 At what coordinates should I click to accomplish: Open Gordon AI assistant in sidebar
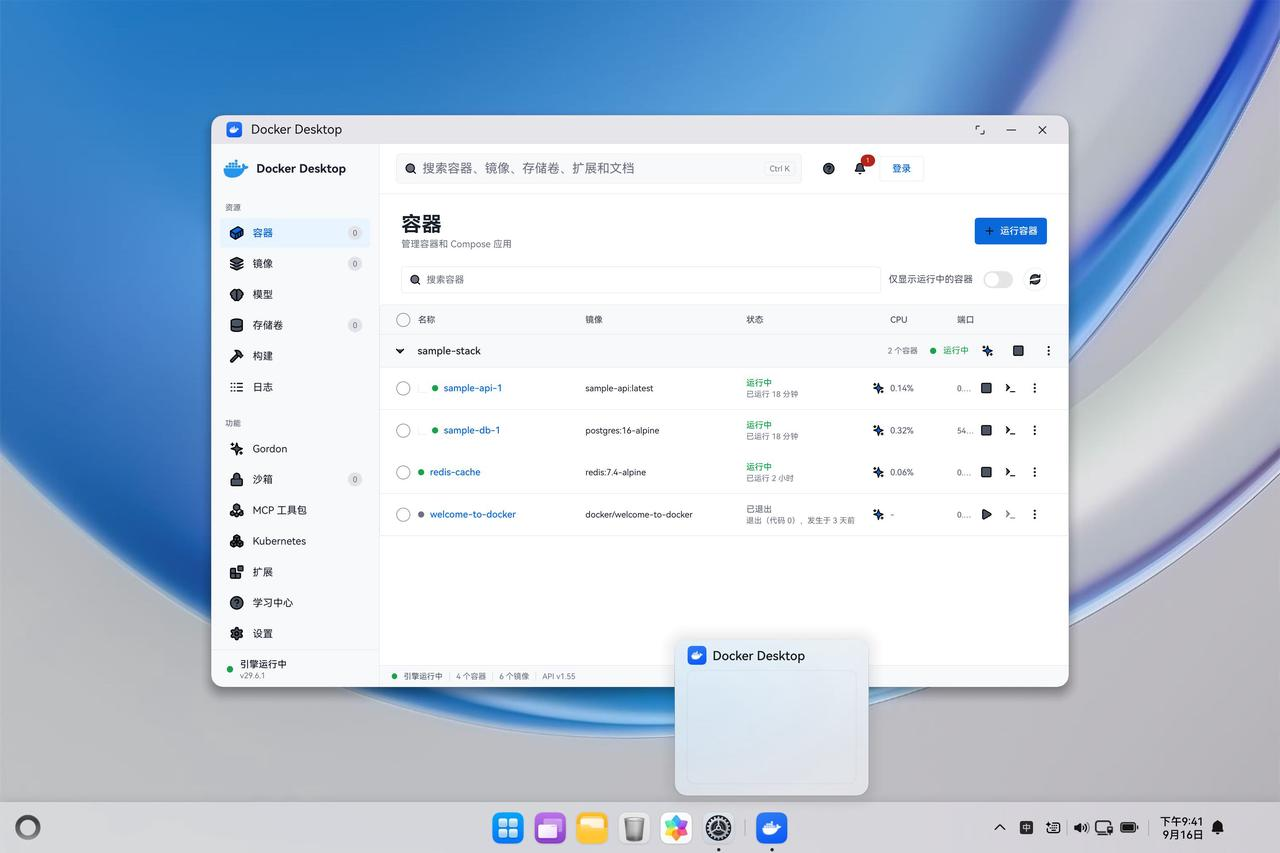point(295,449)
